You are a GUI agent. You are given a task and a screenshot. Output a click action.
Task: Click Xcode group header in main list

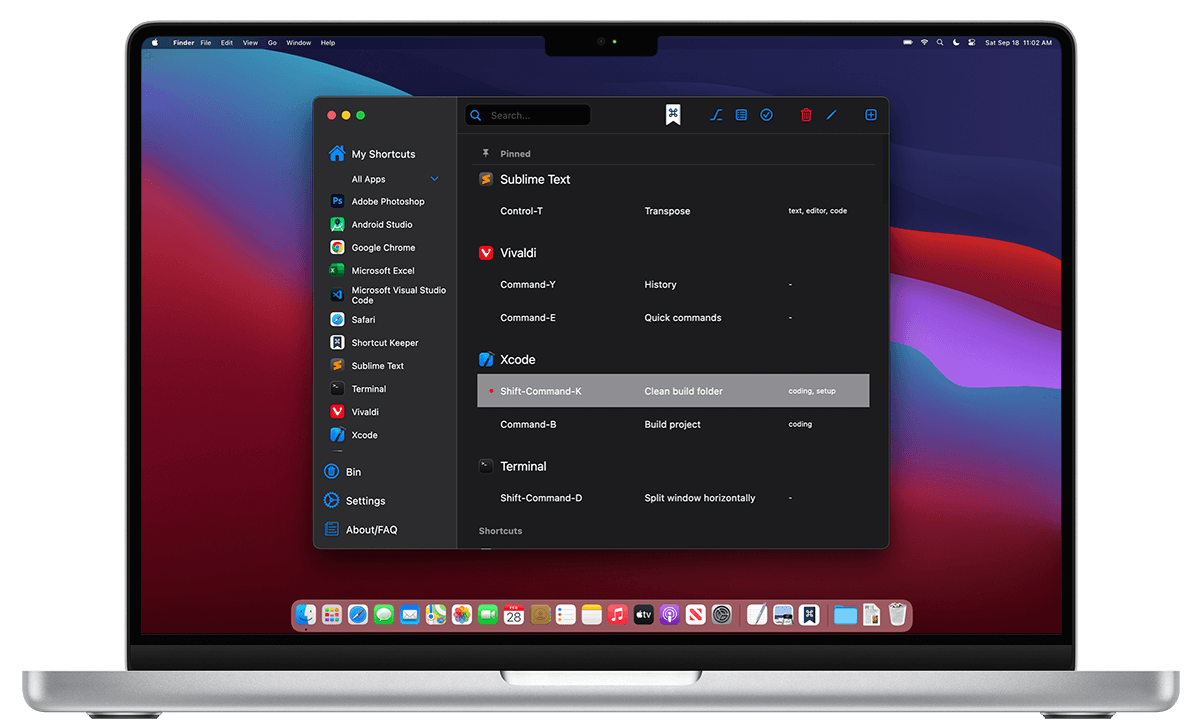coord(507,359)
